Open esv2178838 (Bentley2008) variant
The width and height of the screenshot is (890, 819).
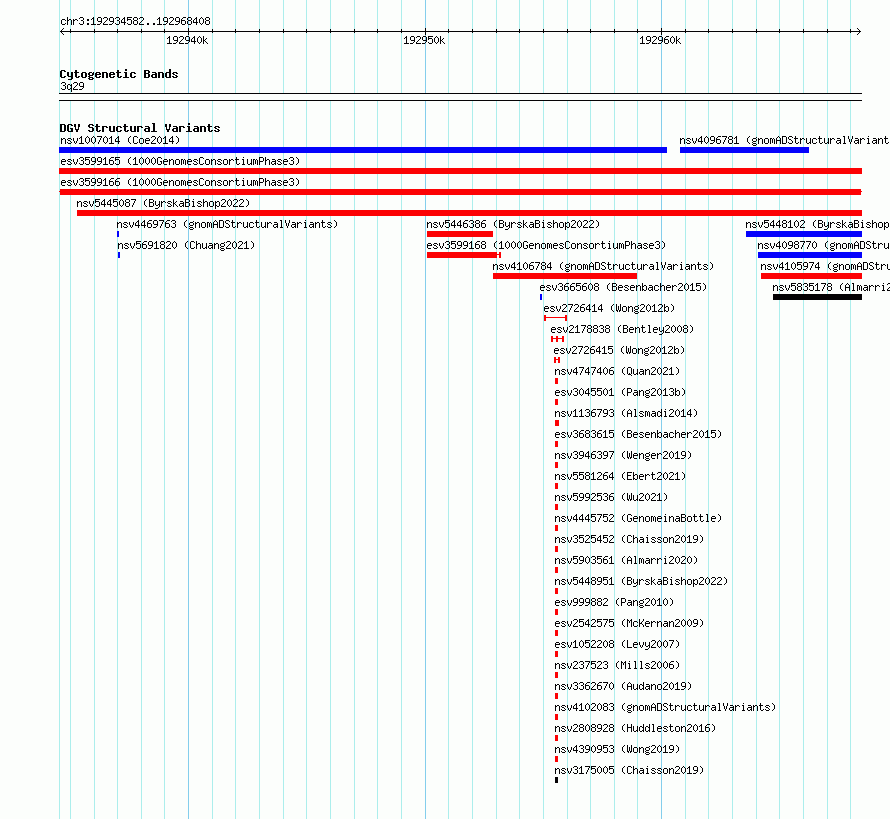(622, 329)
